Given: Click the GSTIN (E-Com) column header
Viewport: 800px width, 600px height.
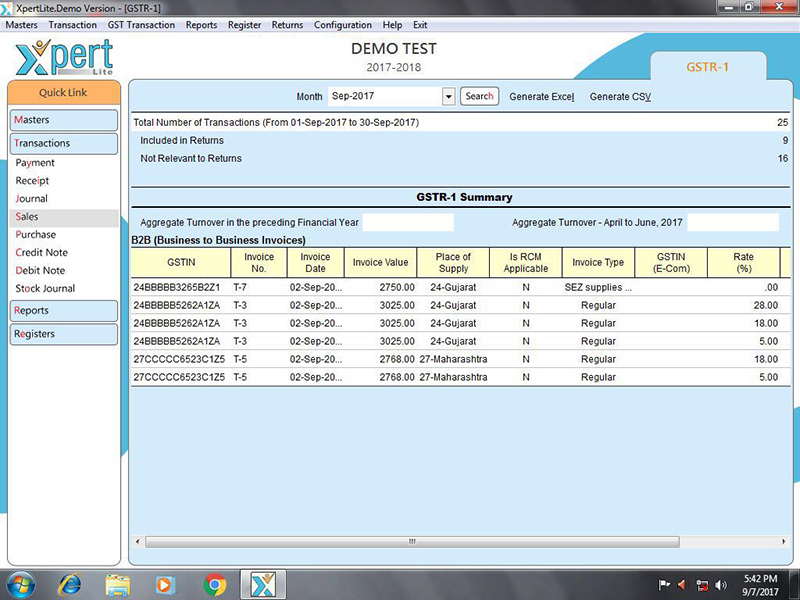Looking at the screenshot, I should pos(671,262).
